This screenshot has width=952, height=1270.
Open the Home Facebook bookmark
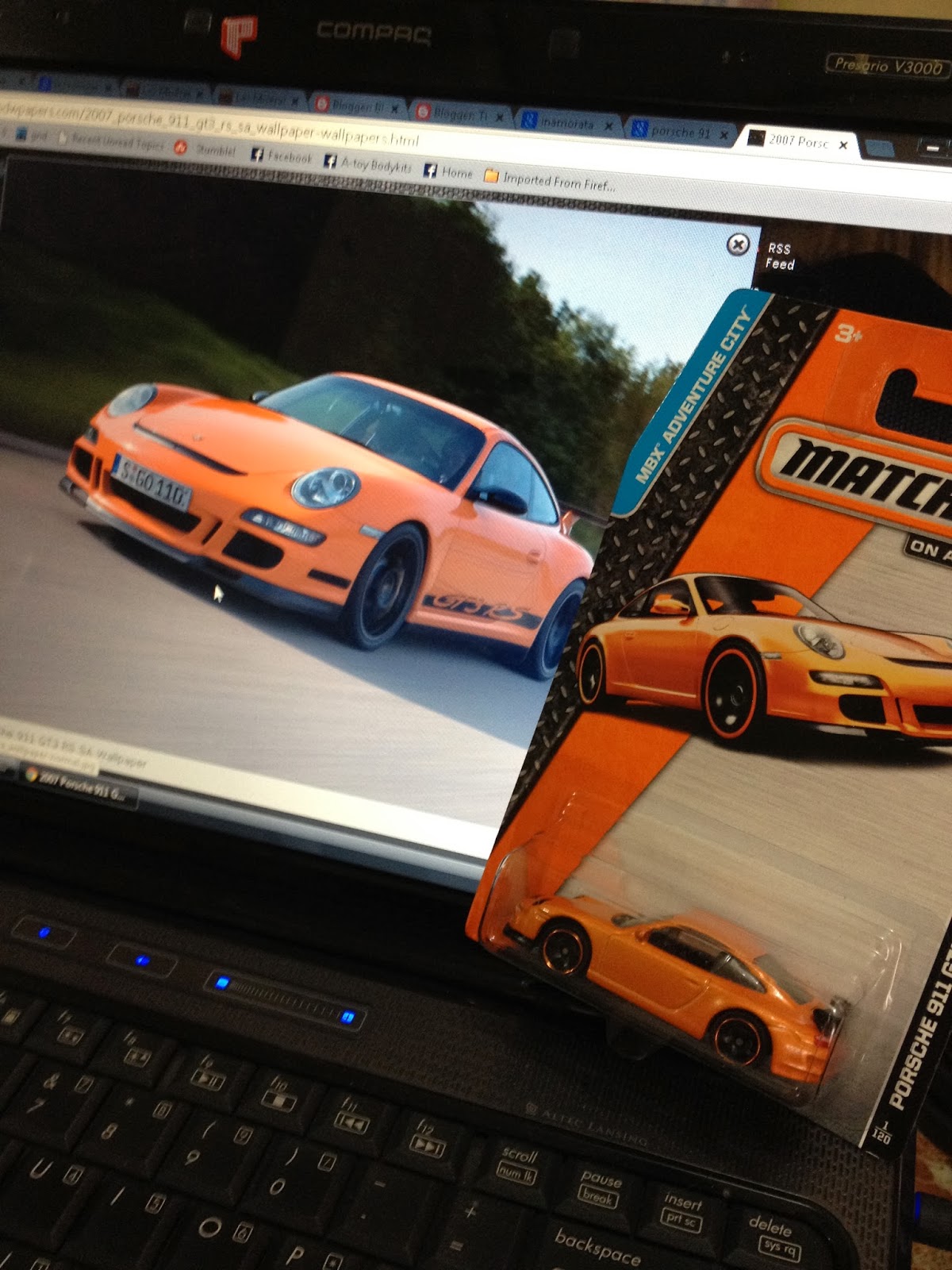pos(448,171)
